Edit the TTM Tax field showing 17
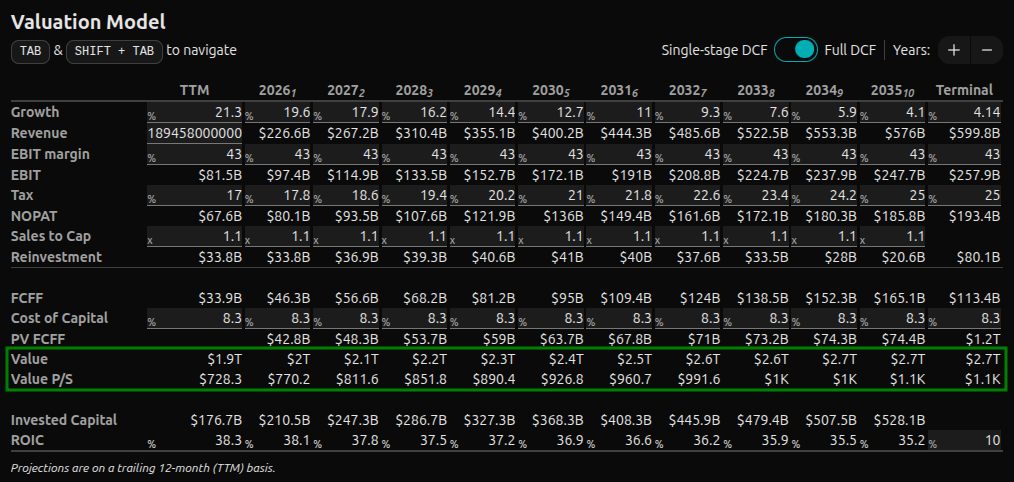This screenshot has height=482, width=1014. [195, 195]
